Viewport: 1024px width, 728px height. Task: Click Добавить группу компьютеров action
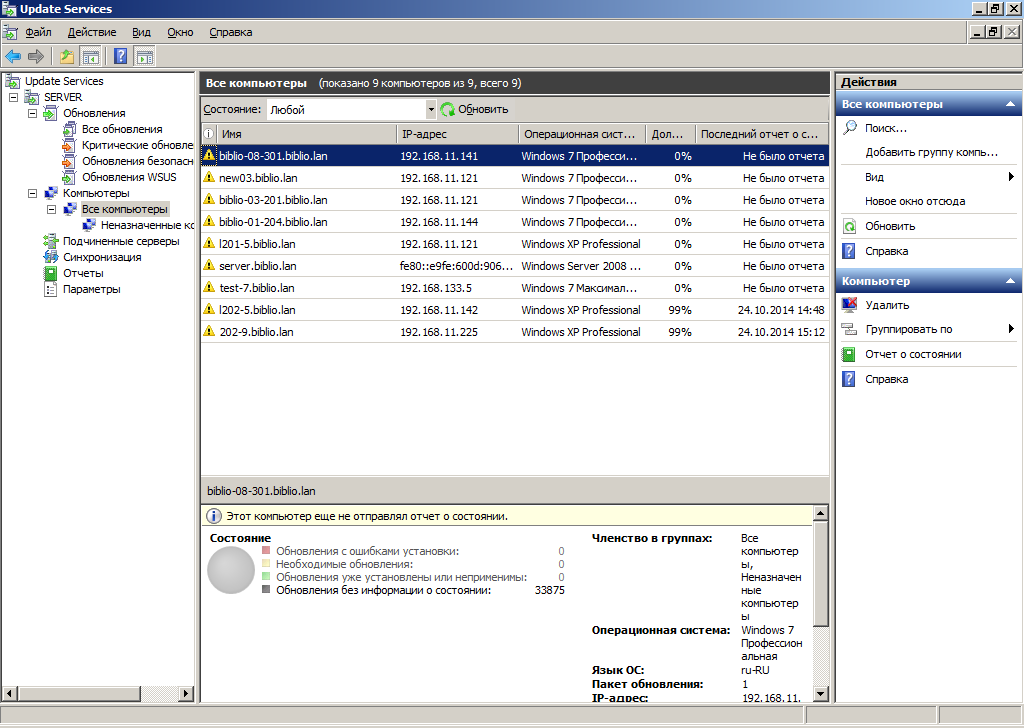click(931, 152)
